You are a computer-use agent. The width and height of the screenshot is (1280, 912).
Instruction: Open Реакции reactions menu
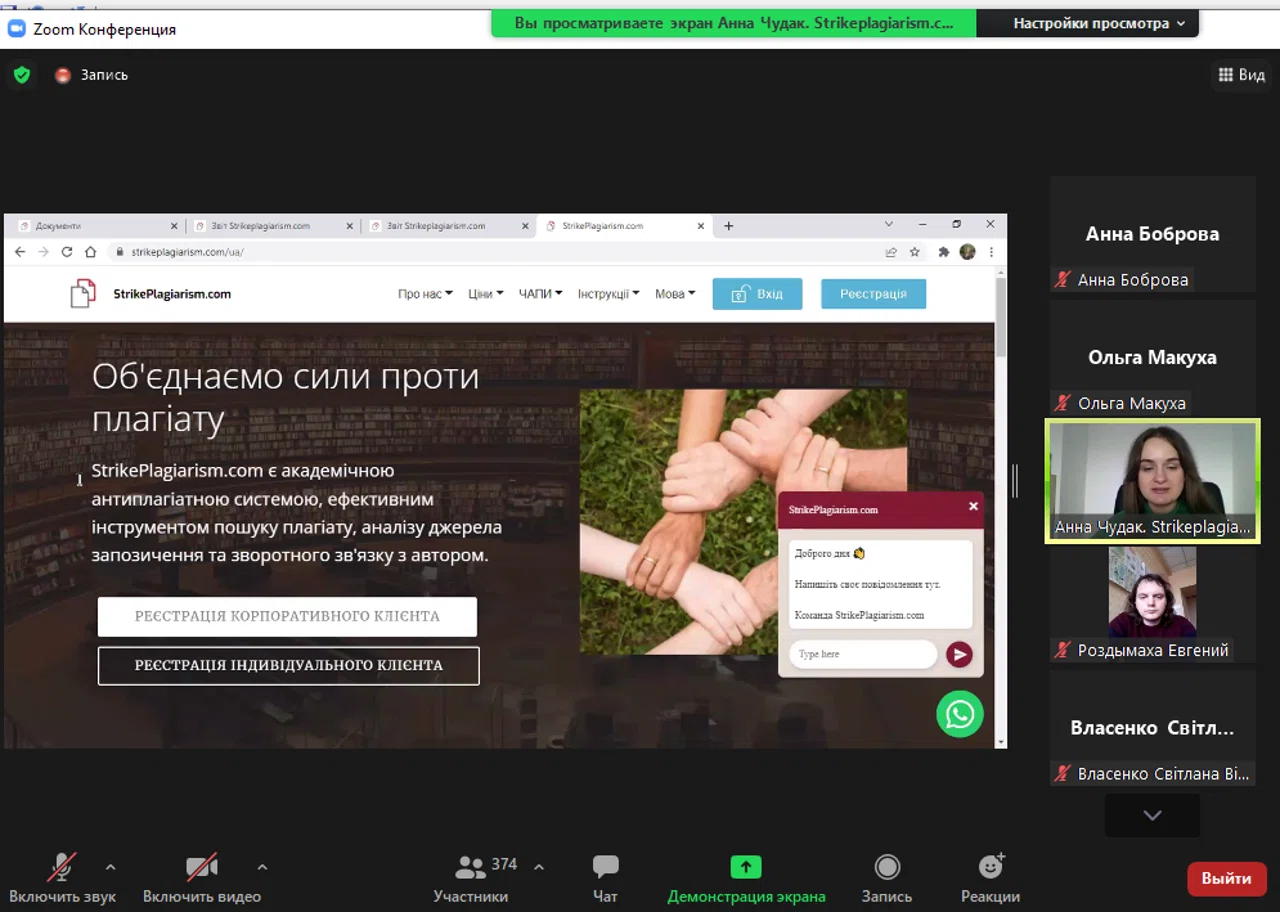tap(990, 879)
